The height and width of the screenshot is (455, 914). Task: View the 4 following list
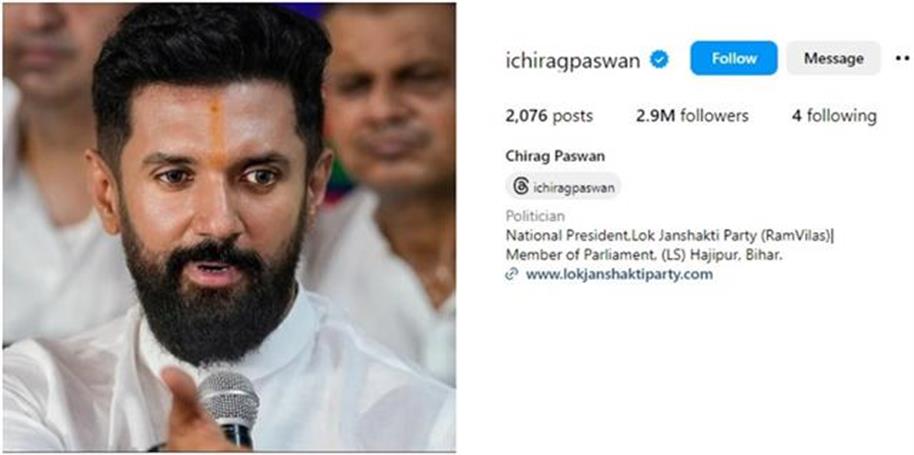pos(834,116)
